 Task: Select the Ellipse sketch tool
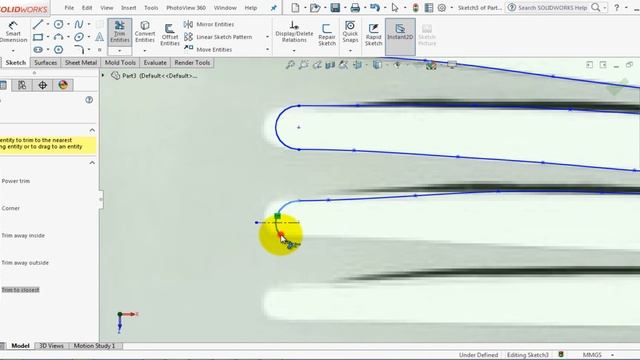(79, 37)
